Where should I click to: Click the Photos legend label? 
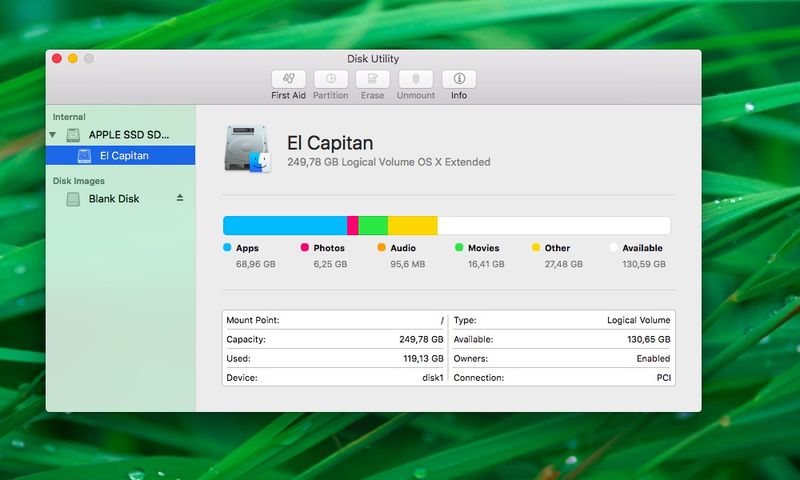(x=329, y=248)
